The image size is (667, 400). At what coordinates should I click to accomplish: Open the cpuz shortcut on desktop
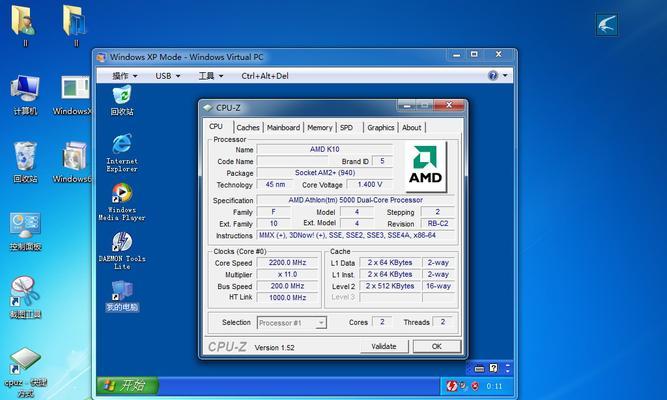(25, 372)
